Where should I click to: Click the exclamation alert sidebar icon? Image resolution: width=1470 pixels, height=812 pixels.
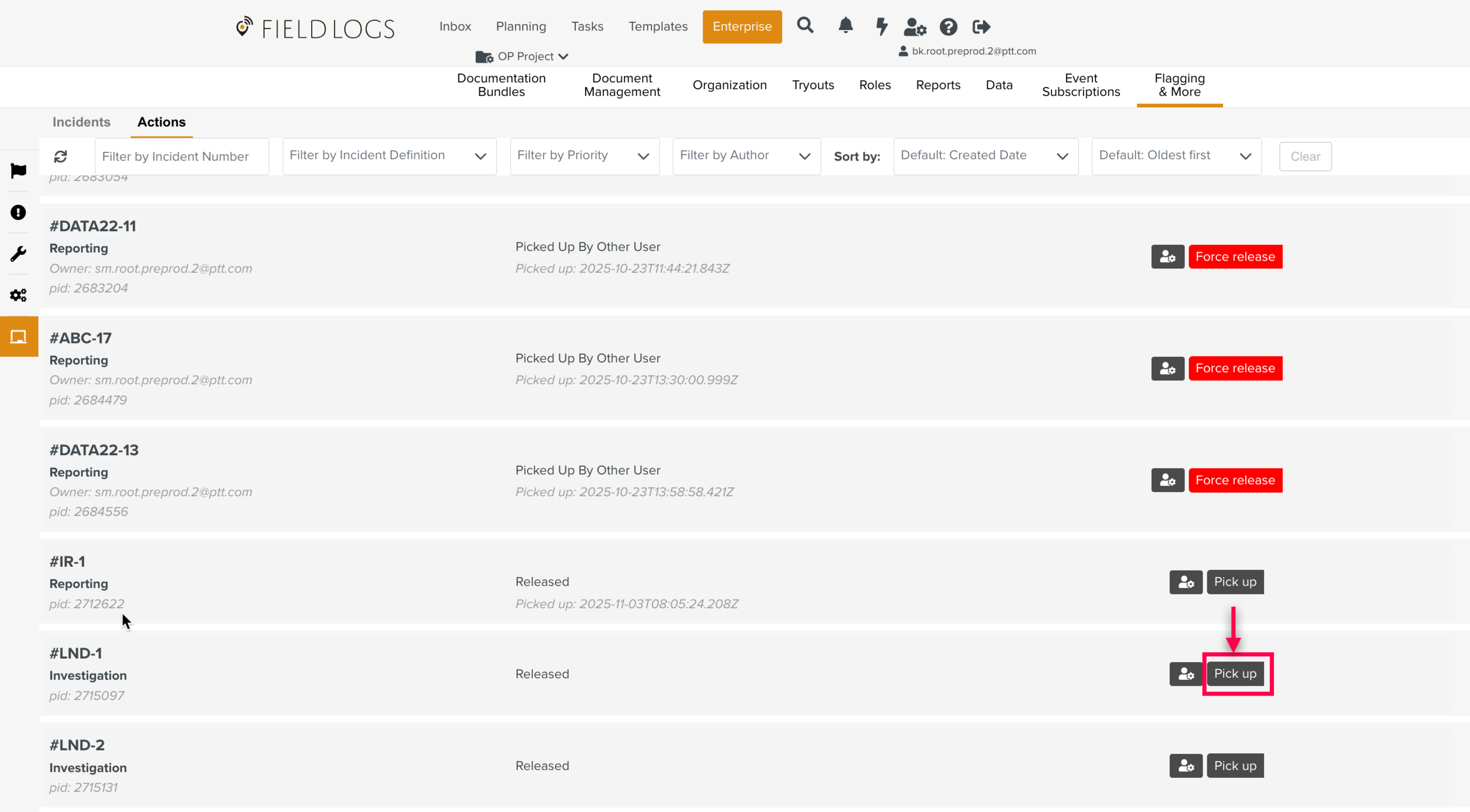point(18,212)
